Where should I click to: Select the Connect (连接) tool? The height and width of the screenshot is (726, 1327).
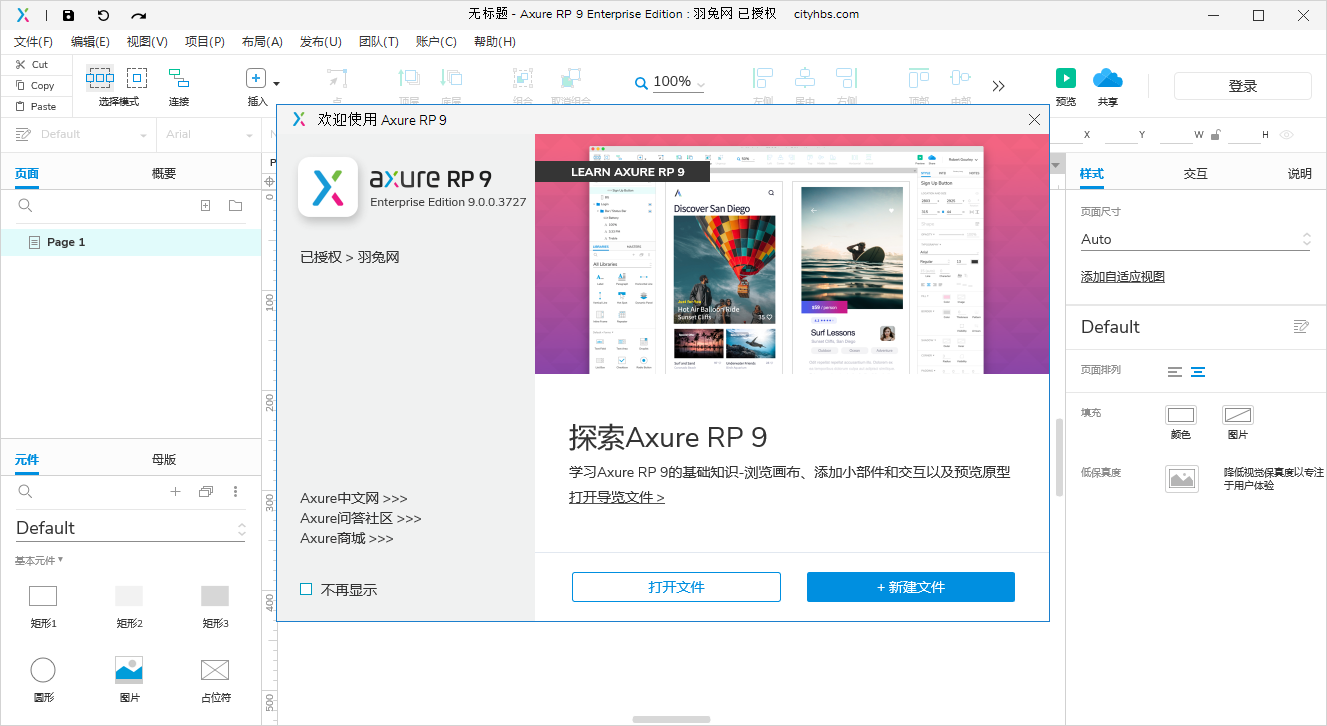point(178,78)
